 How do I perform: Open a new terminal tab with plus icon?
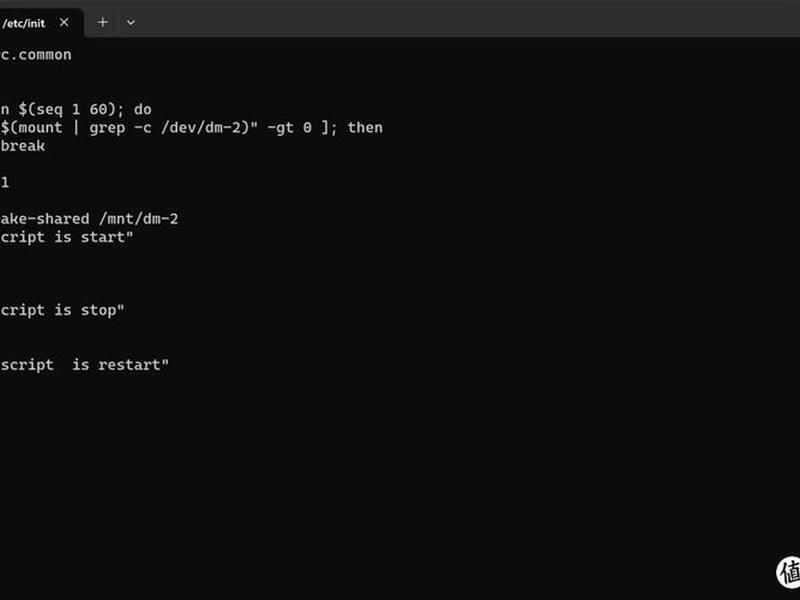coord(103,22)
